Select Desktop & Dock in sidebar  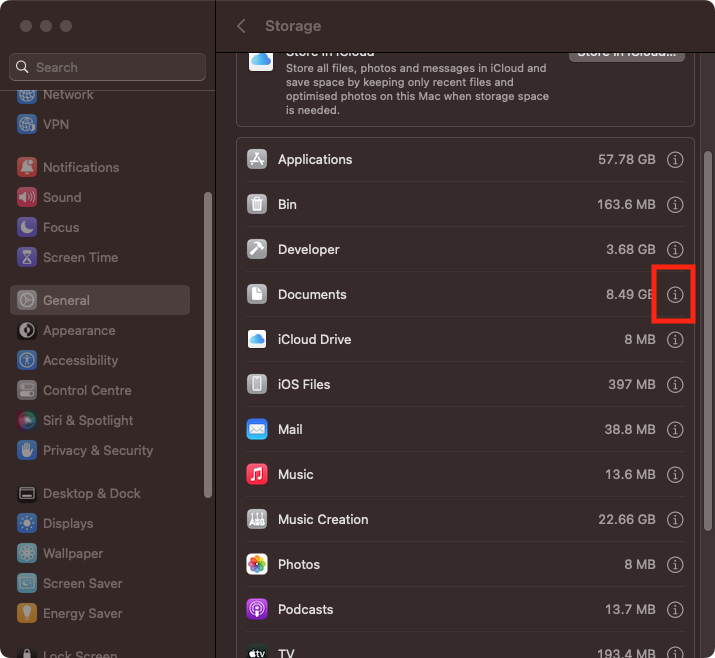(100, 493)
